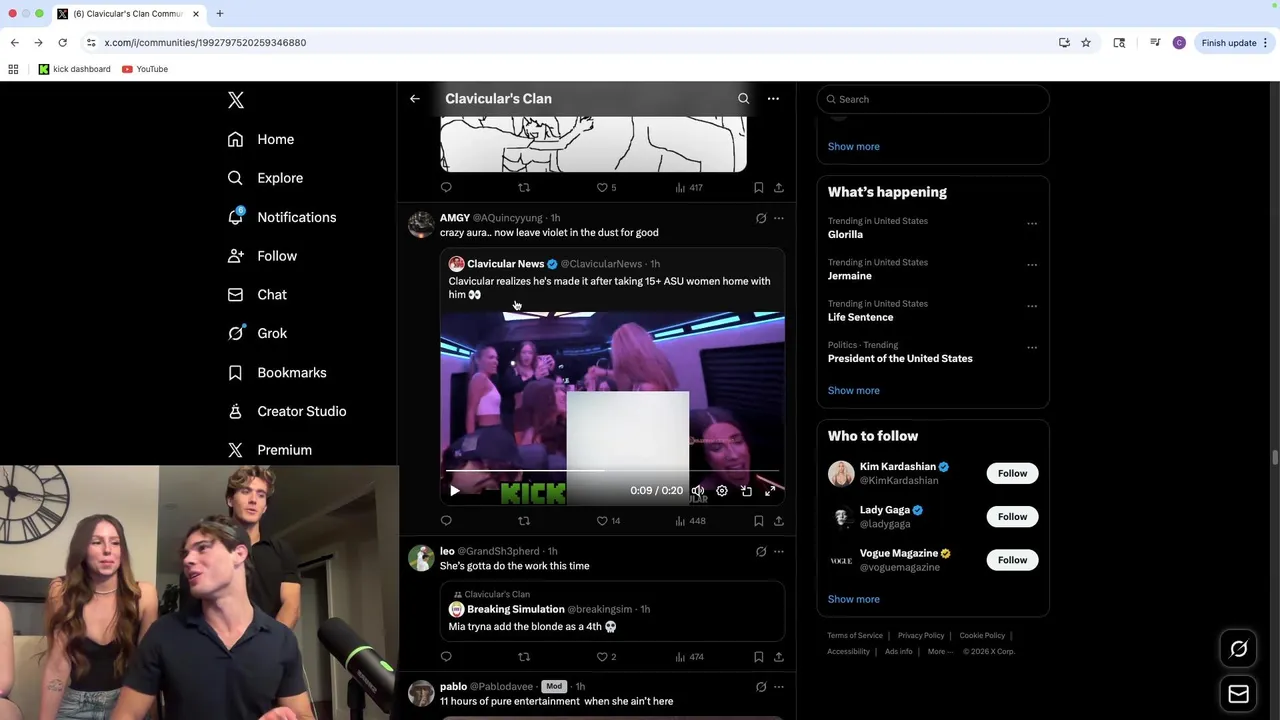The width and height of the screenshot is (1280, 720).
Task: Go back from Clavicular's Clan
Action: 415,98
